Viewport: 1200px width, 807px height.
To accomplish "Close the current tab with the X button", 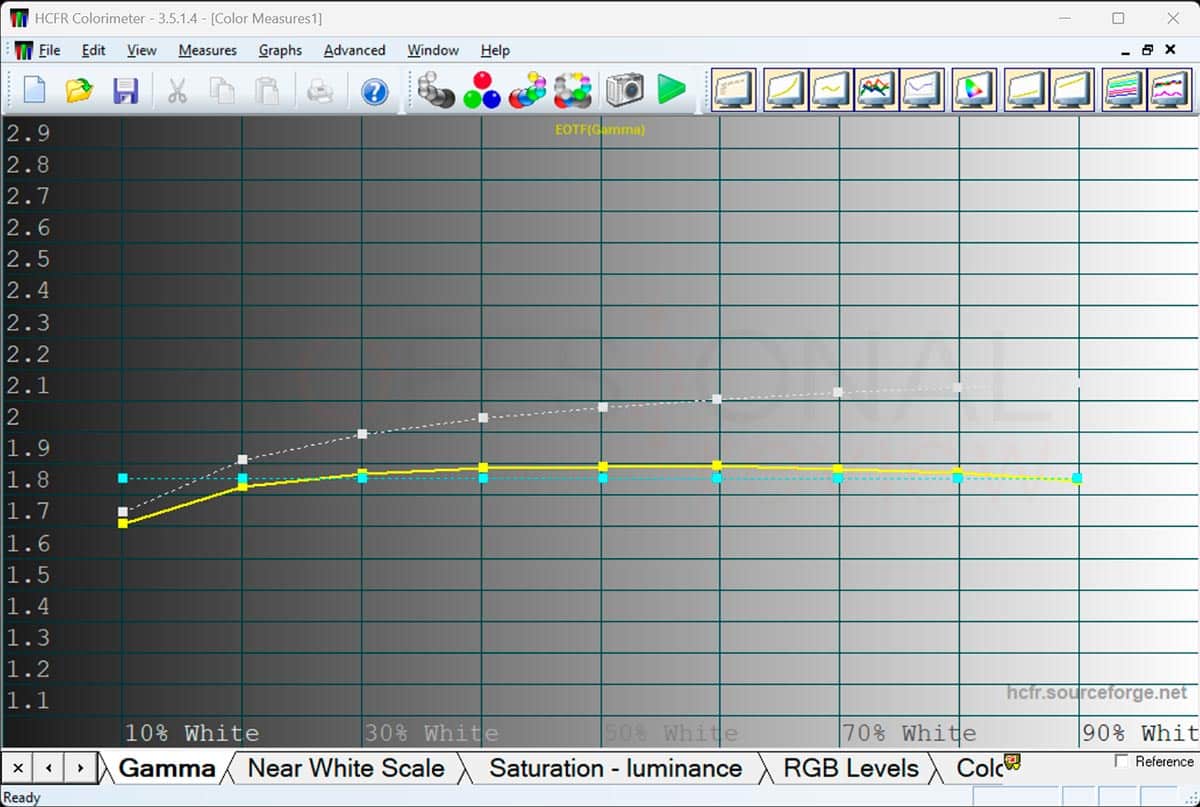I will [17, 768].
